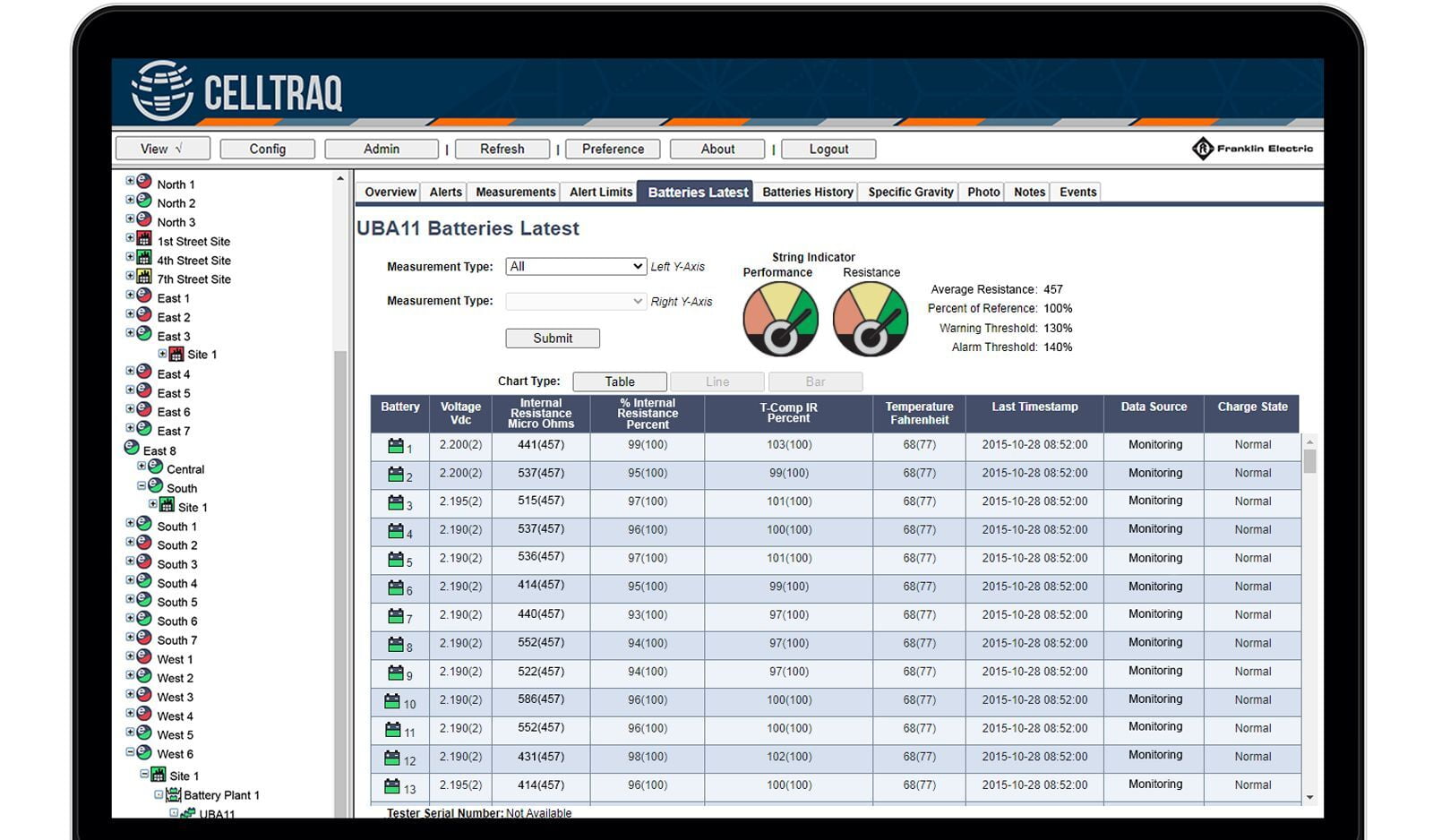Click the 7th Street Site building icon
This screenshot has height=840, width=1433.
click(x=144, y=277)
